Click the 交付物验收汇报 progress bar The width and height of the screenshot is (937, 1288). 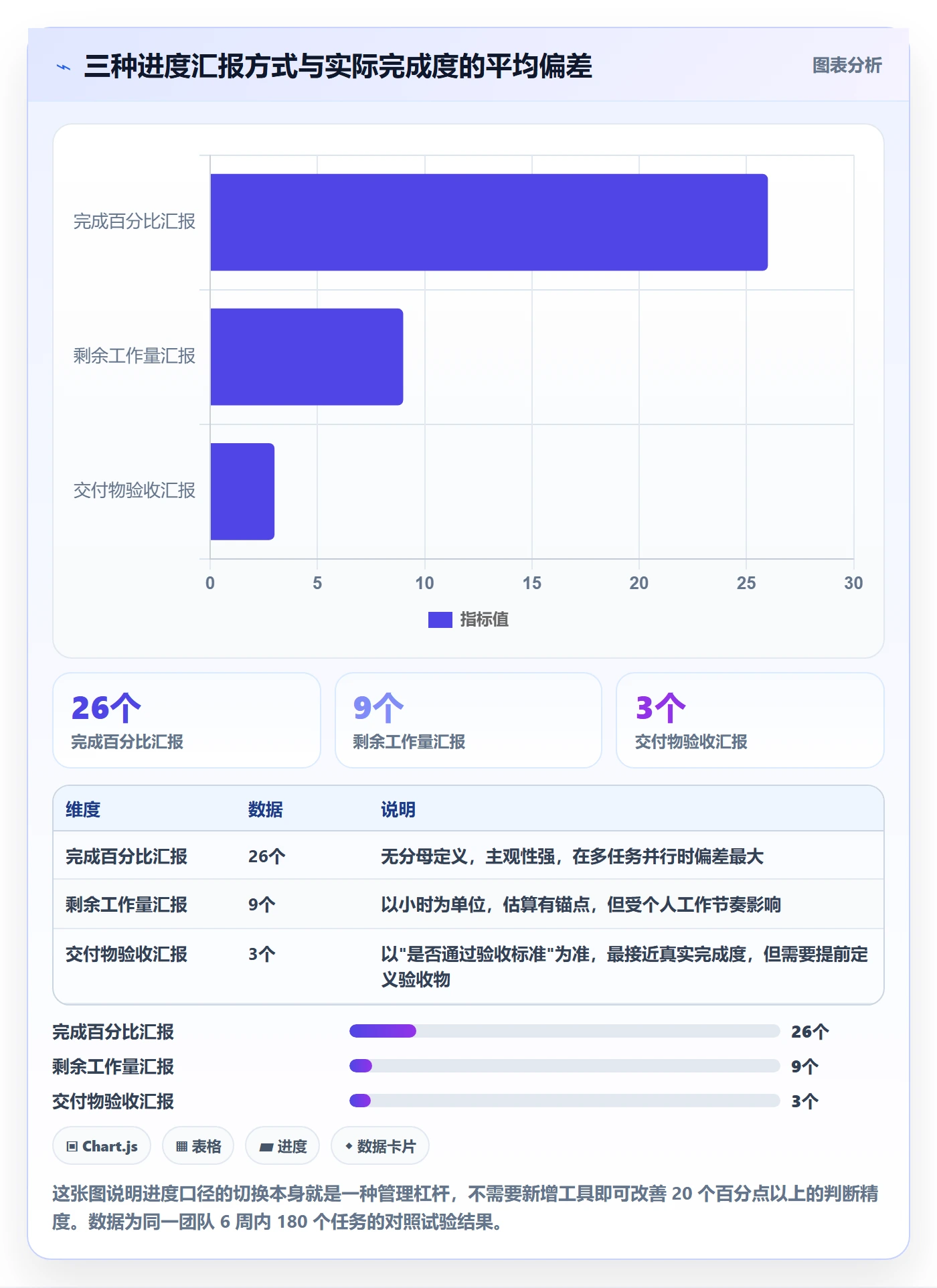[564, 1101]
